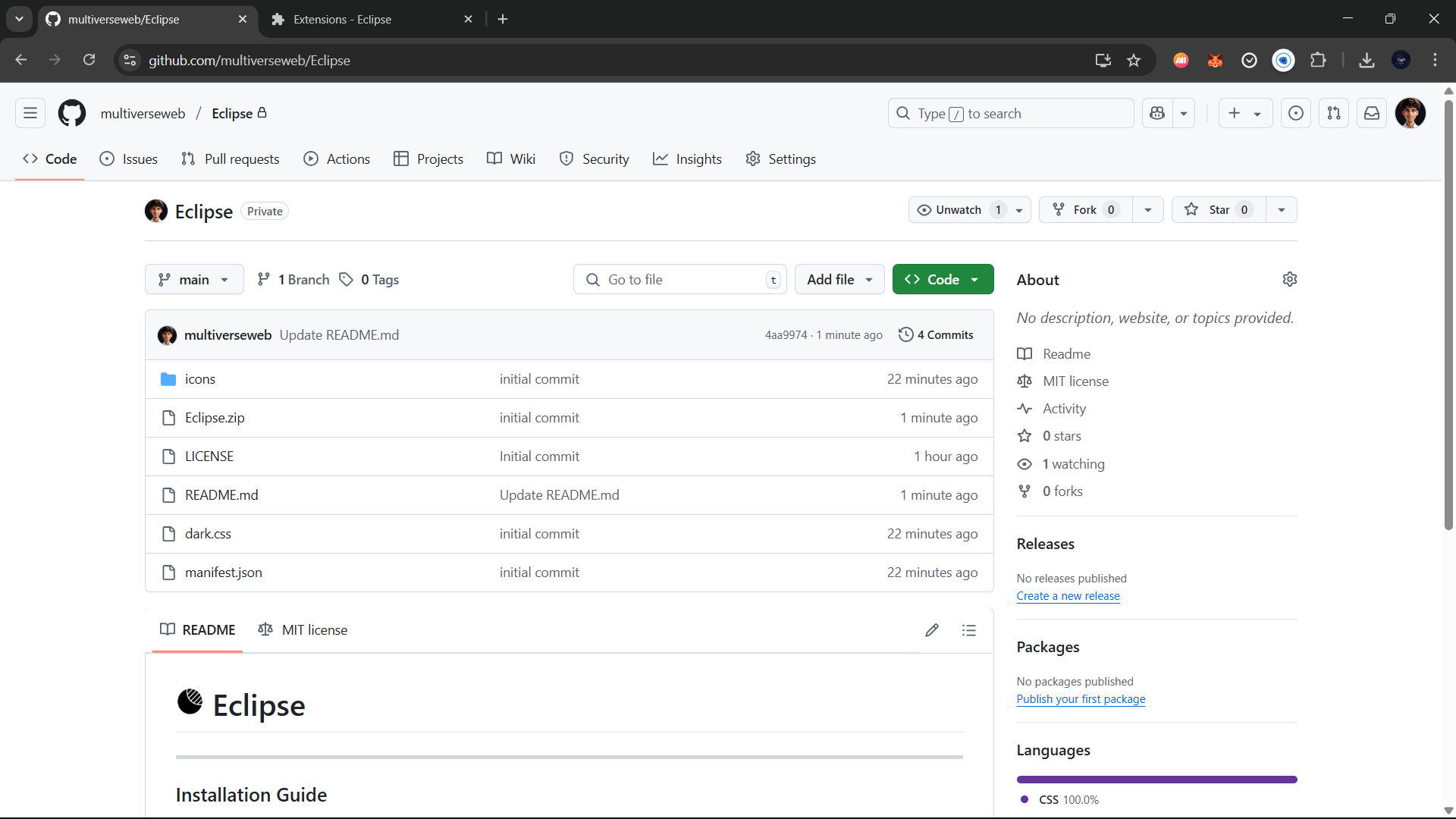Bookmark this page with the star icon
Image resolution: width=1456 pixels, height=819 pixels.
1134,61
